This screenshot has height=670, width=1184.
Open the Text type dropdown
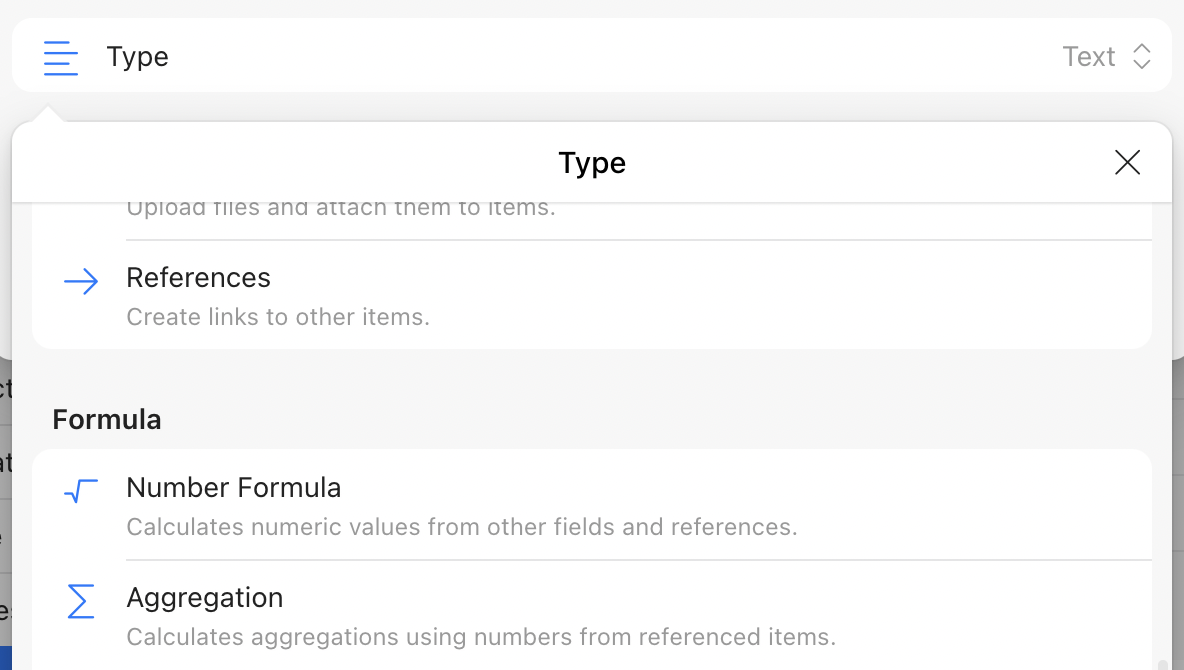(x=1089, y=57)
